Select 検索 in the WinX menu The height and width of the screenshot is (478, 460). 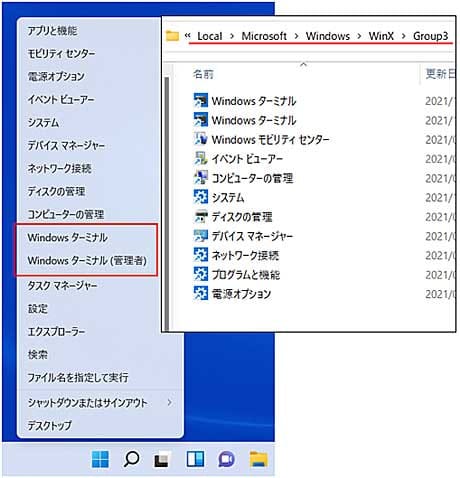pyautogui.click(x=38, y=355)
